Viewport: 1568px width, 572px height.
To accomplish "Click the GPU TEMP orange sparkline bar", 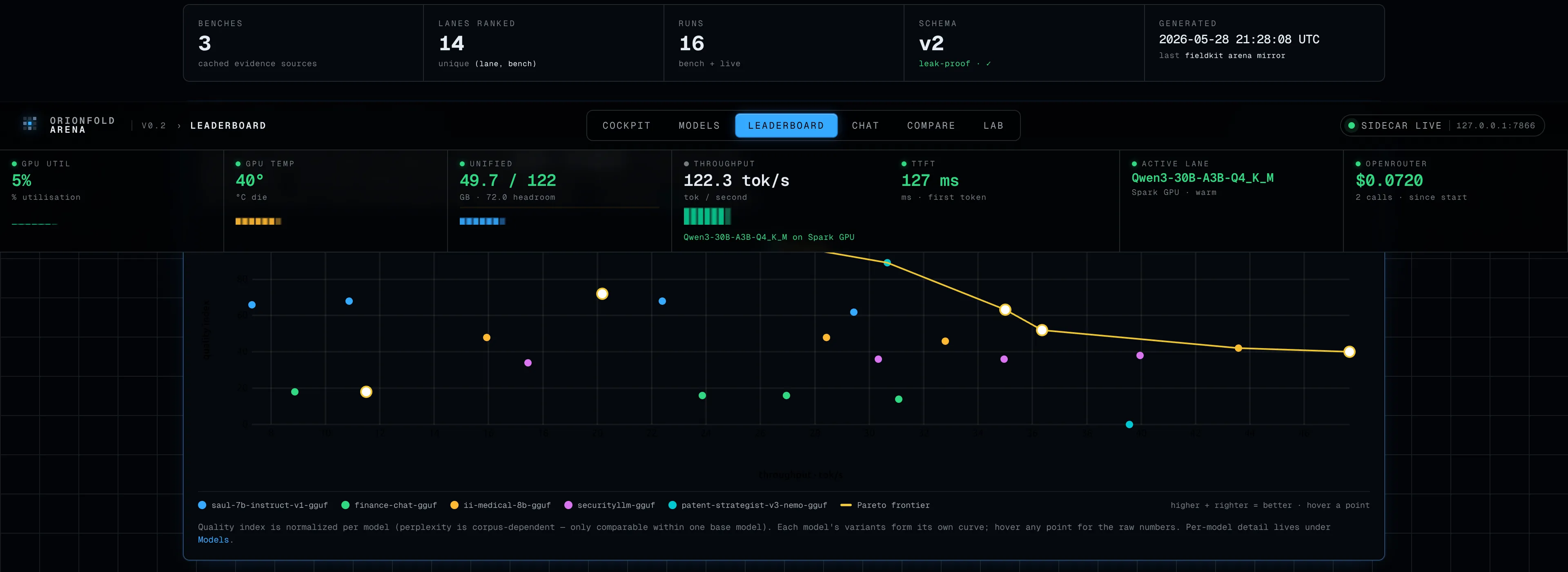I will click(258, 221).
